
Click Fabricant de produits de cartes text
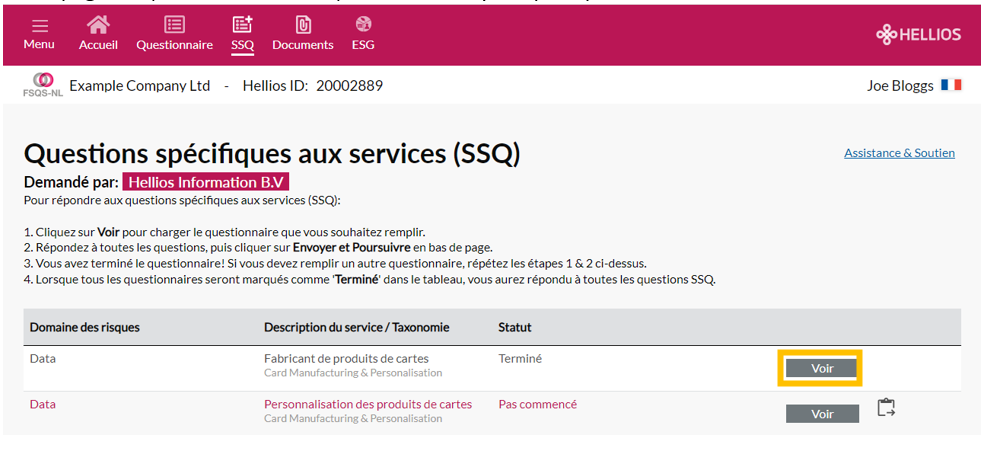point(347,358)
